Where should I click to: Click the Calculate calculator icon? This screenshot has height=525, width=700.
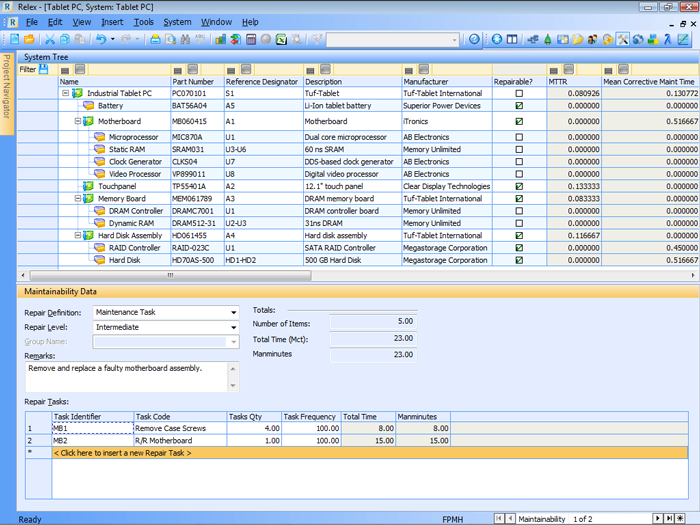coord(251,39)
